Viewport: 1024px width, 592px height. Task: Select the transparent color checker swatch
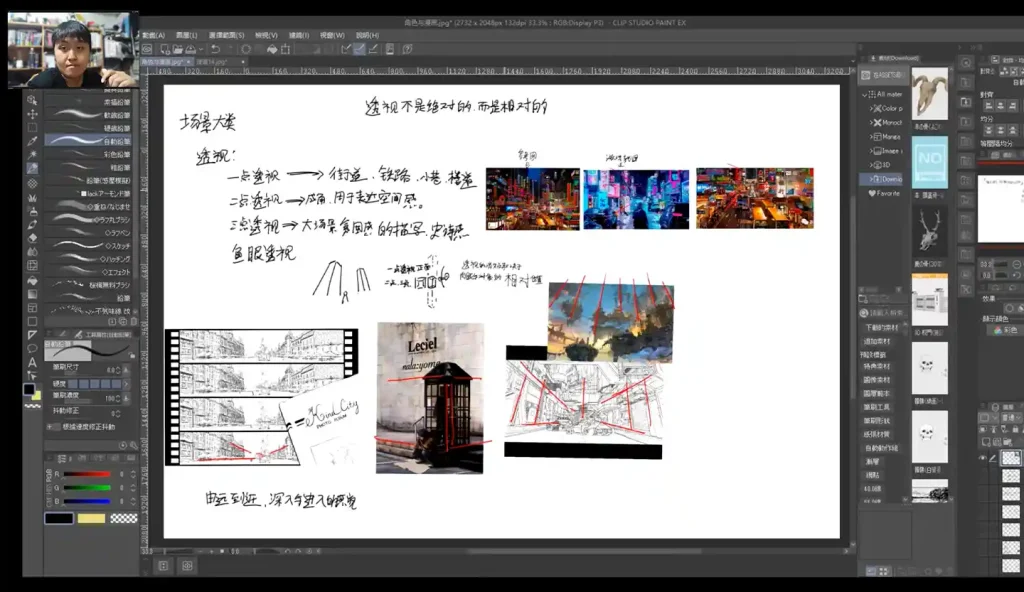pyautogui.click(x=123, y=518)
